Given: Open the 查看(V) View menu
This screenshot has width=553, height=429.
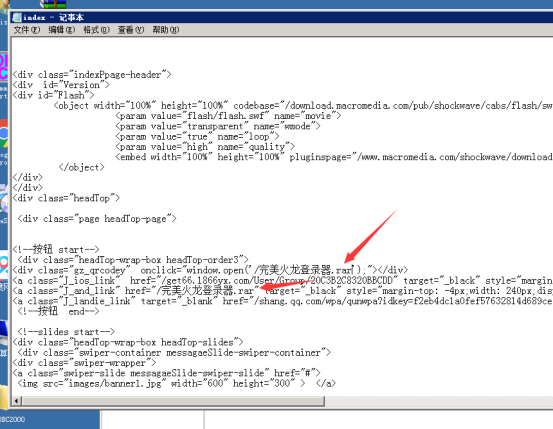Looking at the screenshot, I should [131, 30].
